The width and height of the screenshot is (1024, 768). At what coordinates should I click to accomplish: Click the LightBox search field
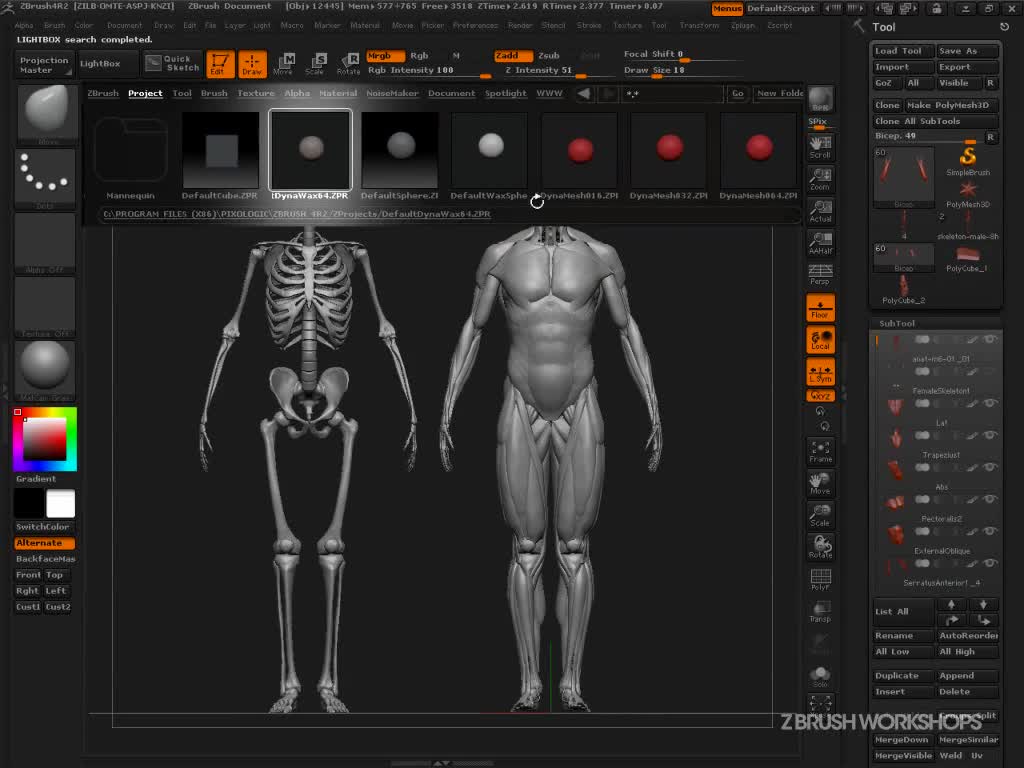click(673, 94)
